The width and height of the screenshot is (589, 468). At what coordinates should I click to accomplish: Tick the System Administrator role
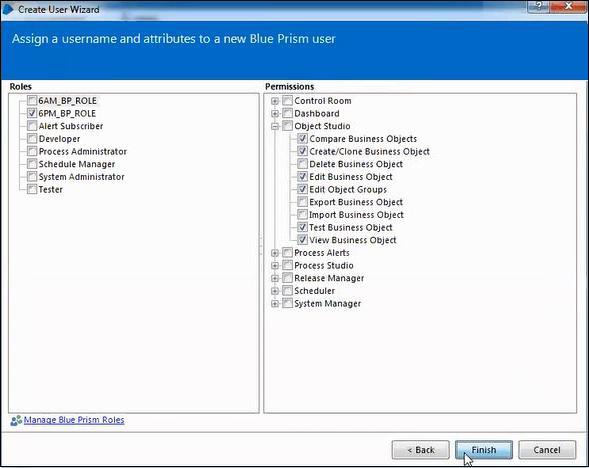[32, 177]
